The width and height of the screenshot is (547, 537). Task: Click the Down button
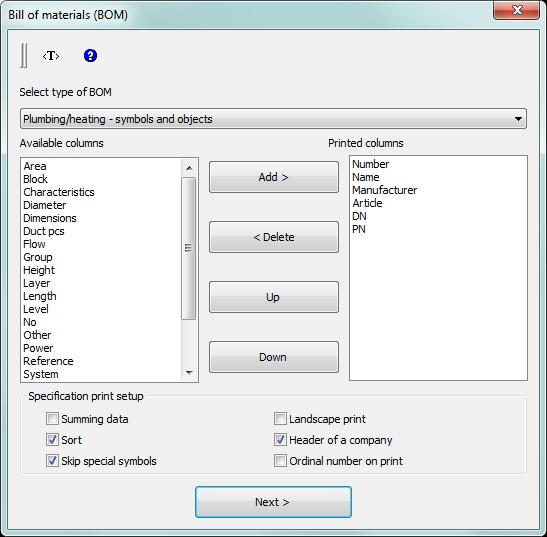(x=274, y=357)
